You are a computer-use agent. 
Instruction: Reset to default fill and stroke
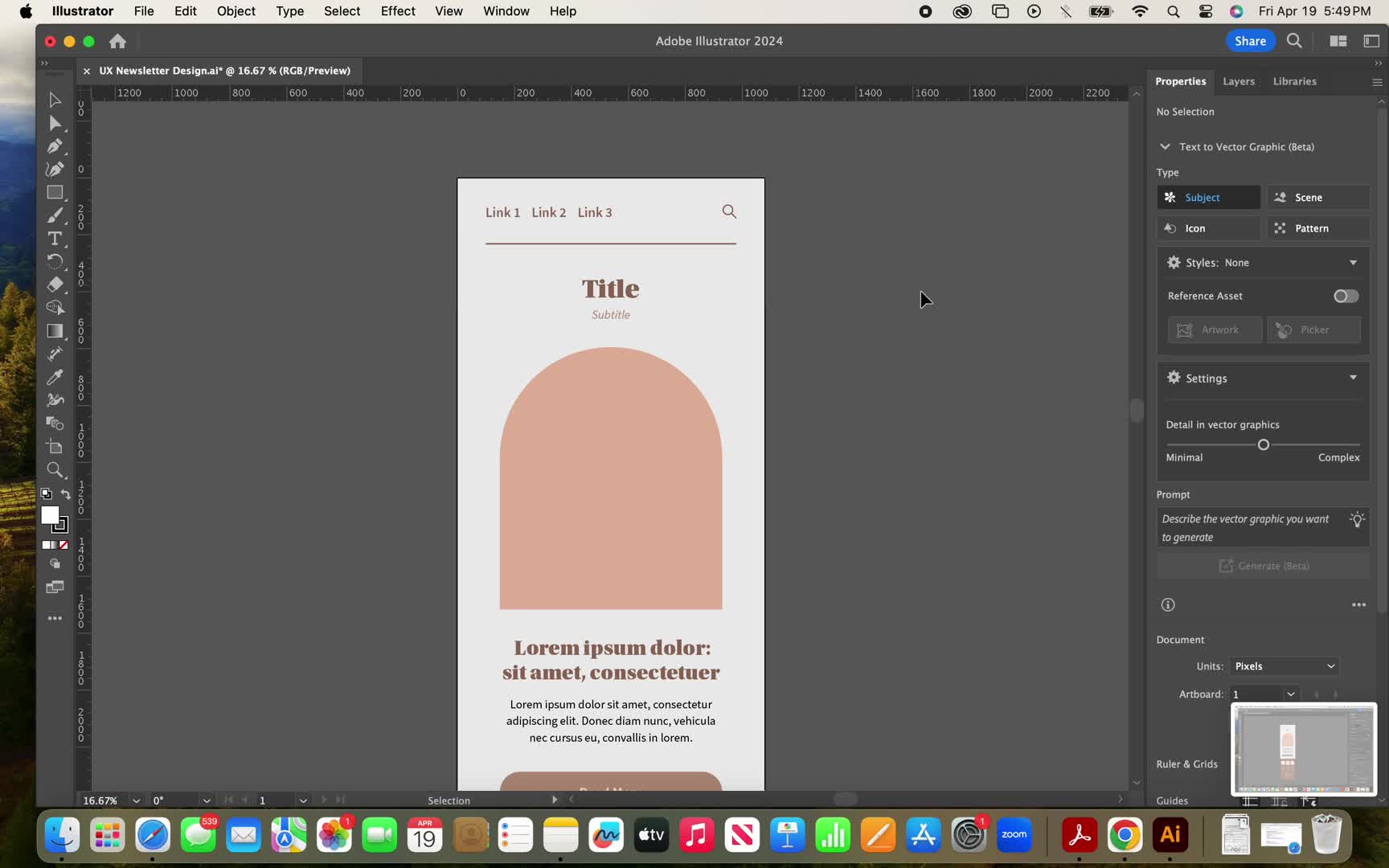(46, 494)
